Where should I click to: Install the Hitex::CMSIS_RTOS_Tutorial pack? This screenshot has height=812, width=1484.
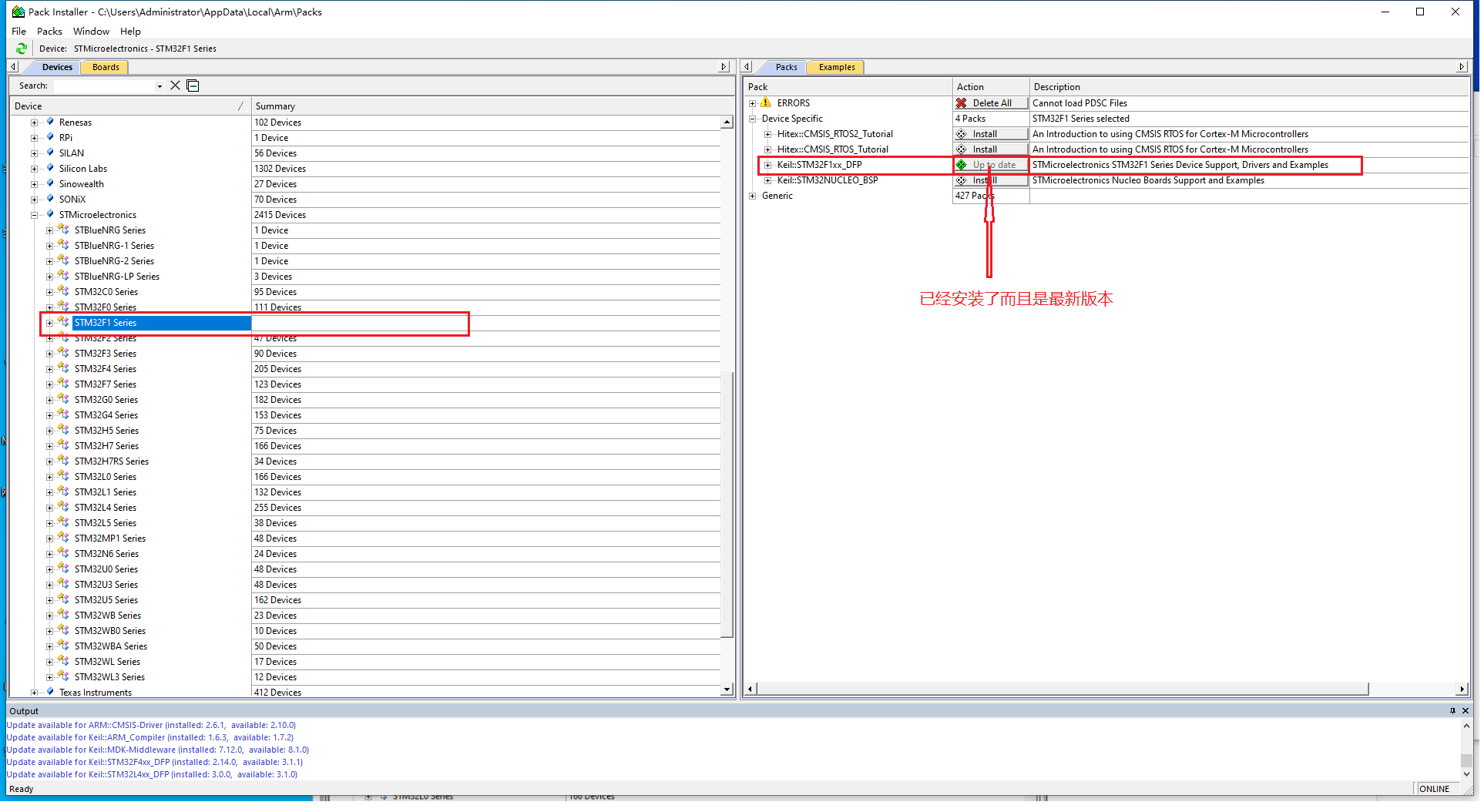coord(991,149)
